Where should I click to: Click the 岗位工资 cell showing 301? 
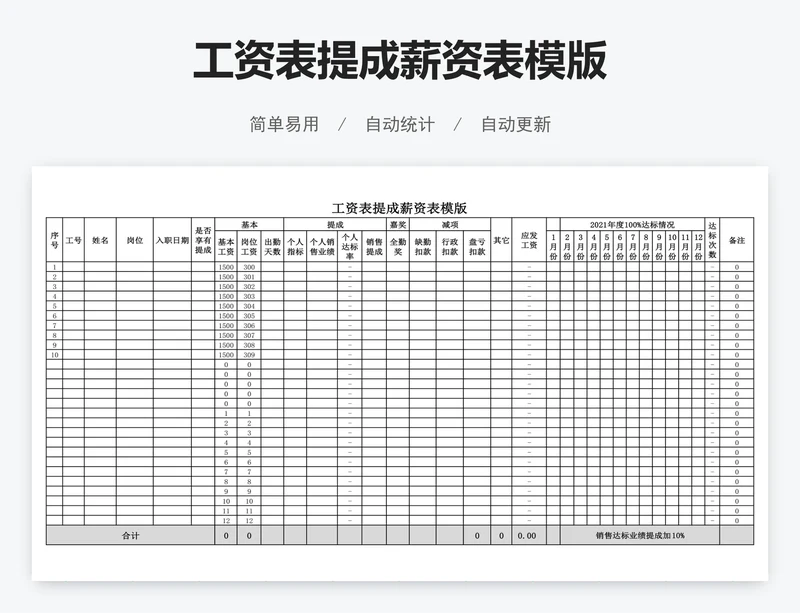[x=249, y=277]
